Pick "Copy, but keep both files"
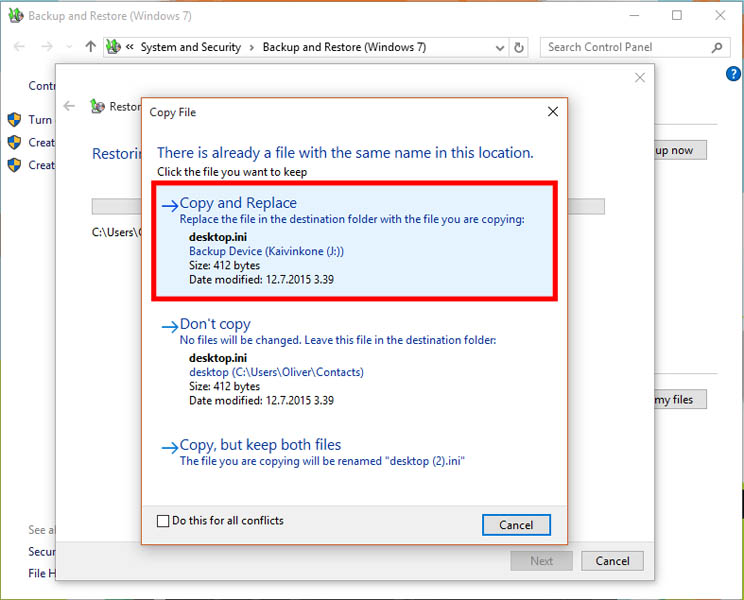This screenshot has width=744, height=600. point(260,445)
